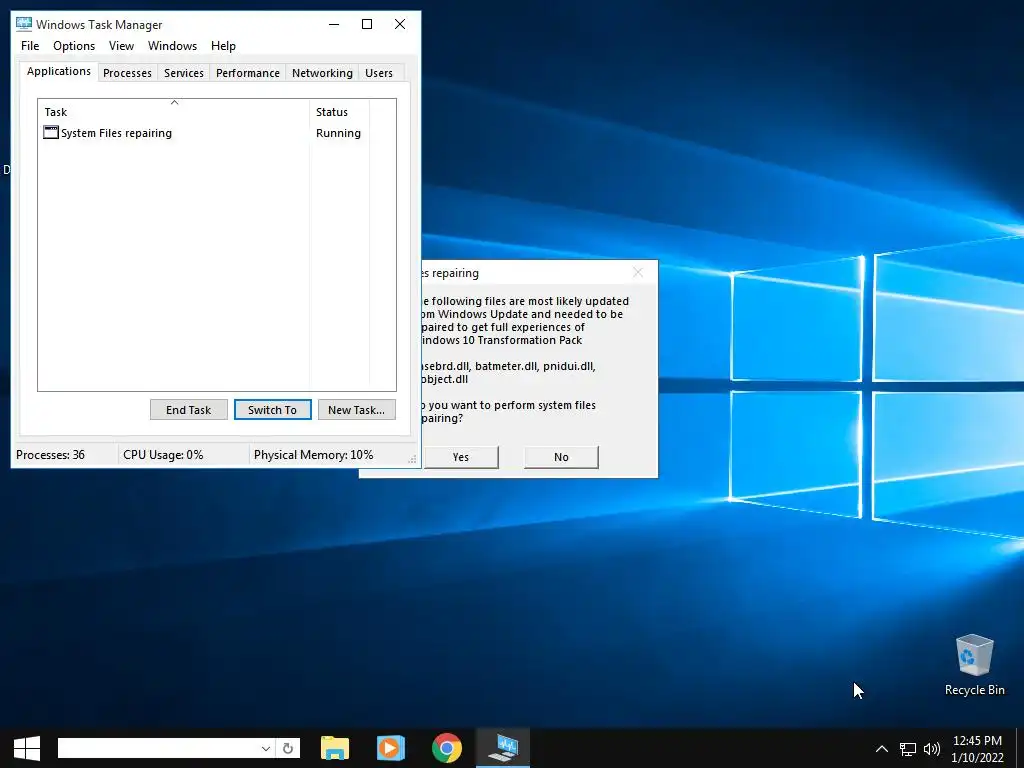The height and width of the screenshot is (768, 1024).
Task: Sort by the Task column header
Action: coord(174,112)
